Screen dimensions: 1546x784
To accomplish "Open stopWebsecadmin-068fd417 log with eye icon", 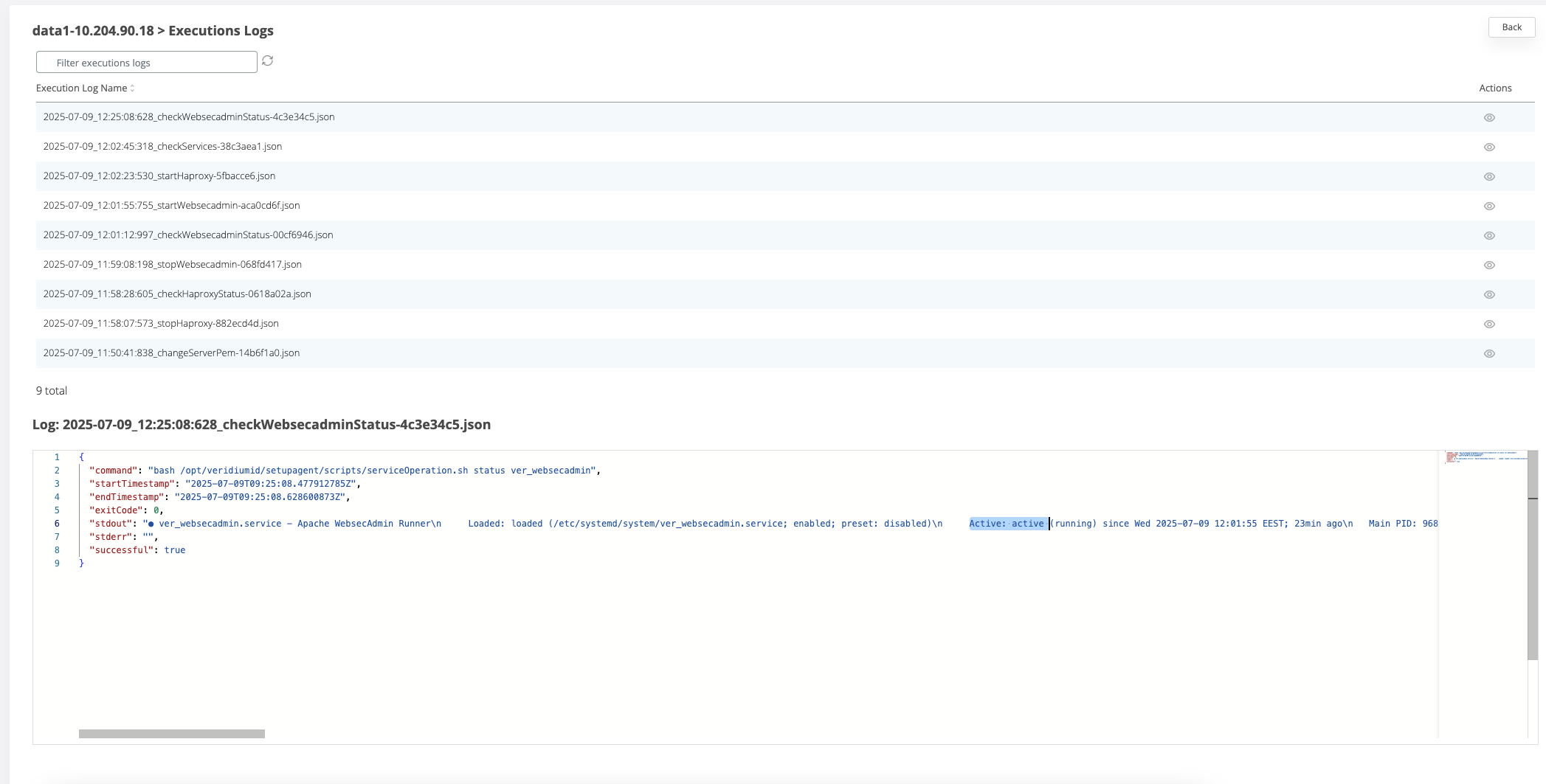I will click(x=1489, y=266).
